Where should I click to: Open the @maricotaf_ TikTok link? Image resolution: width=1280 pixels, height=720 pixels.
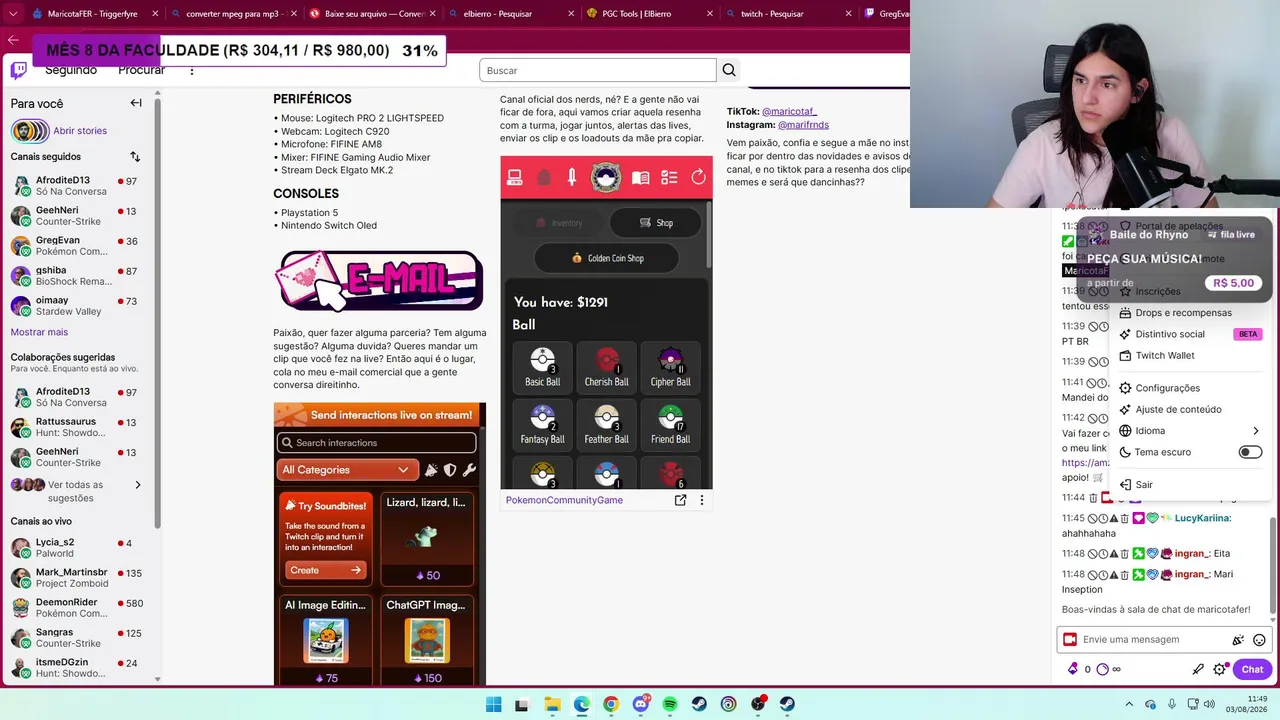coord(789,111)
